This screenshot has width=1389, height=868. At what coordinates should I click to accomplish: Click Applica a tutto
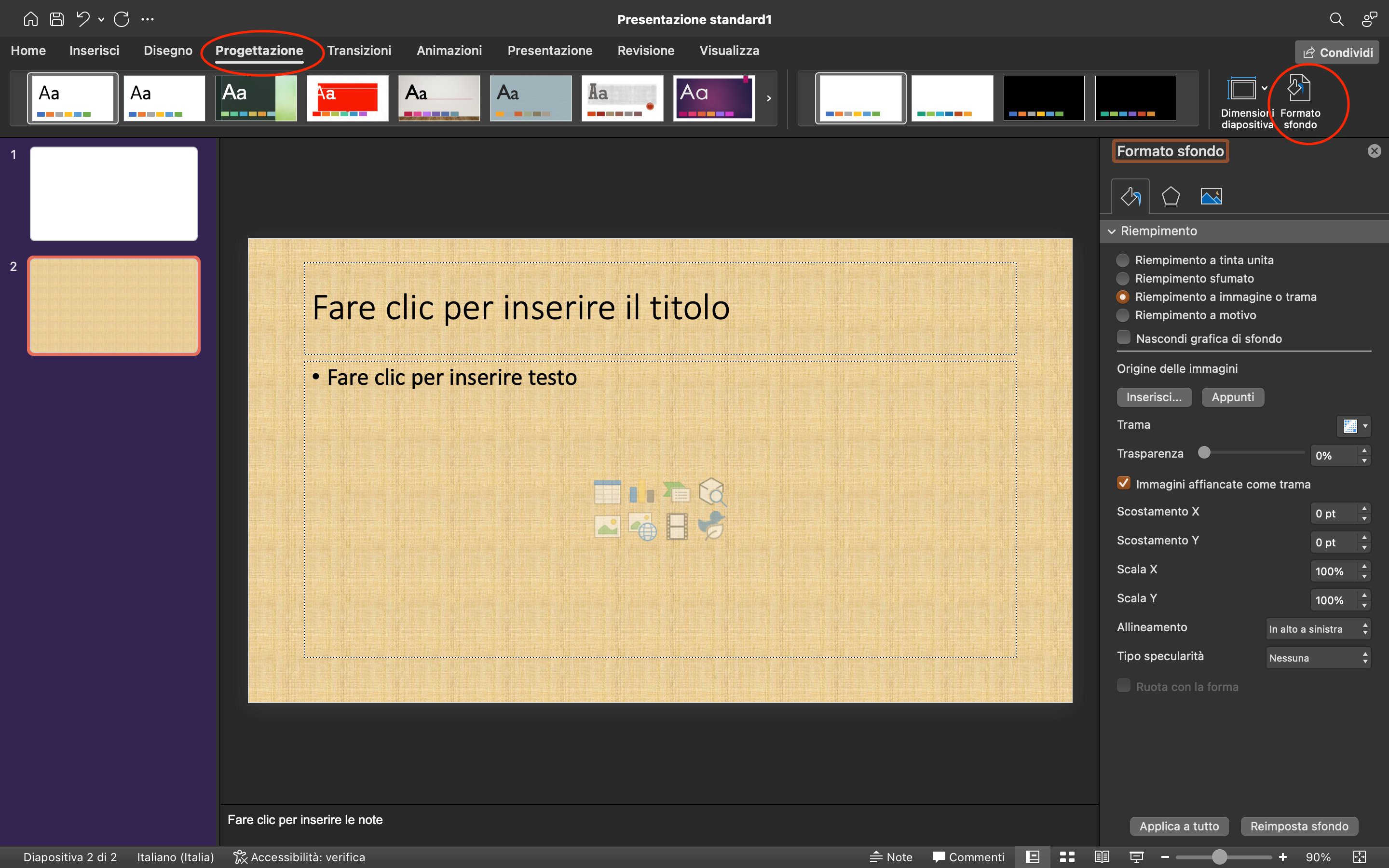(1180, 826)
